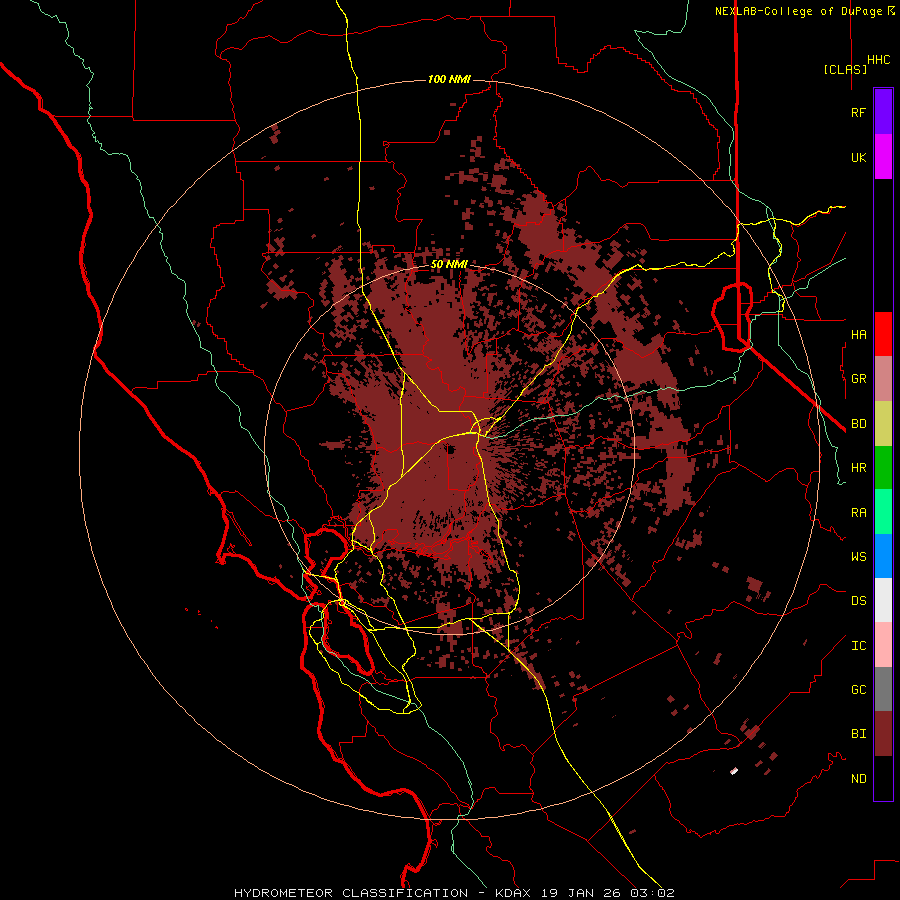Screen dimensions: 900x900
Task: Click the ND legend label
Action: coord(858,779)
